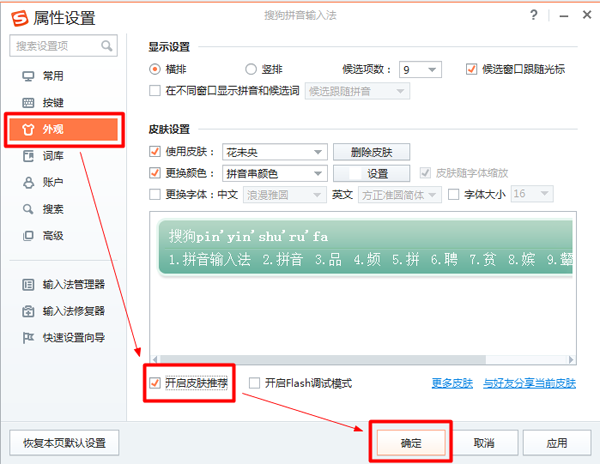Open the 拼音串颜色 color target dropdown

[275, 173]
